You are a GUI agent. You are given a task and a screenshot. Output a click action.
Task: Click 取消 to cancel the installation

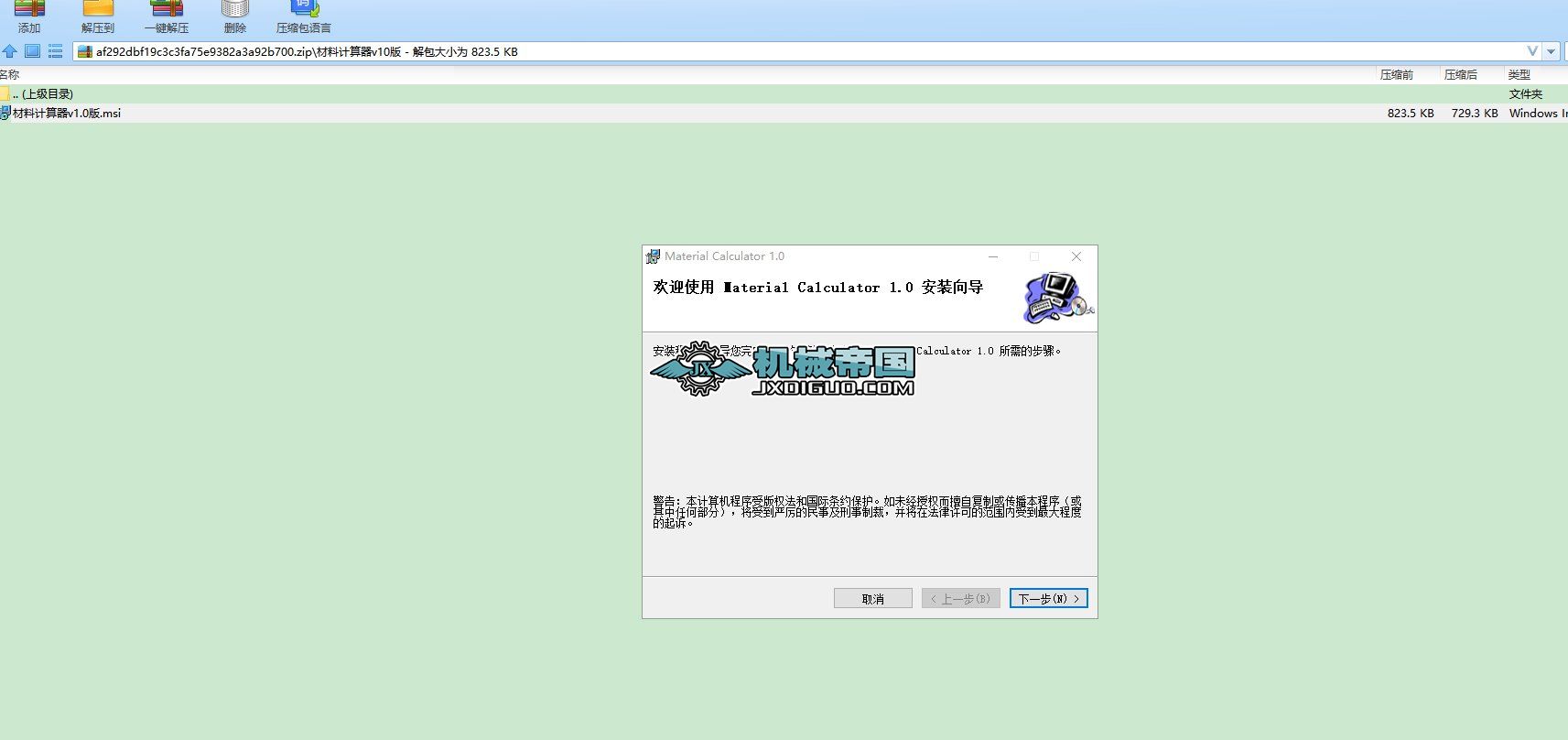873,598
